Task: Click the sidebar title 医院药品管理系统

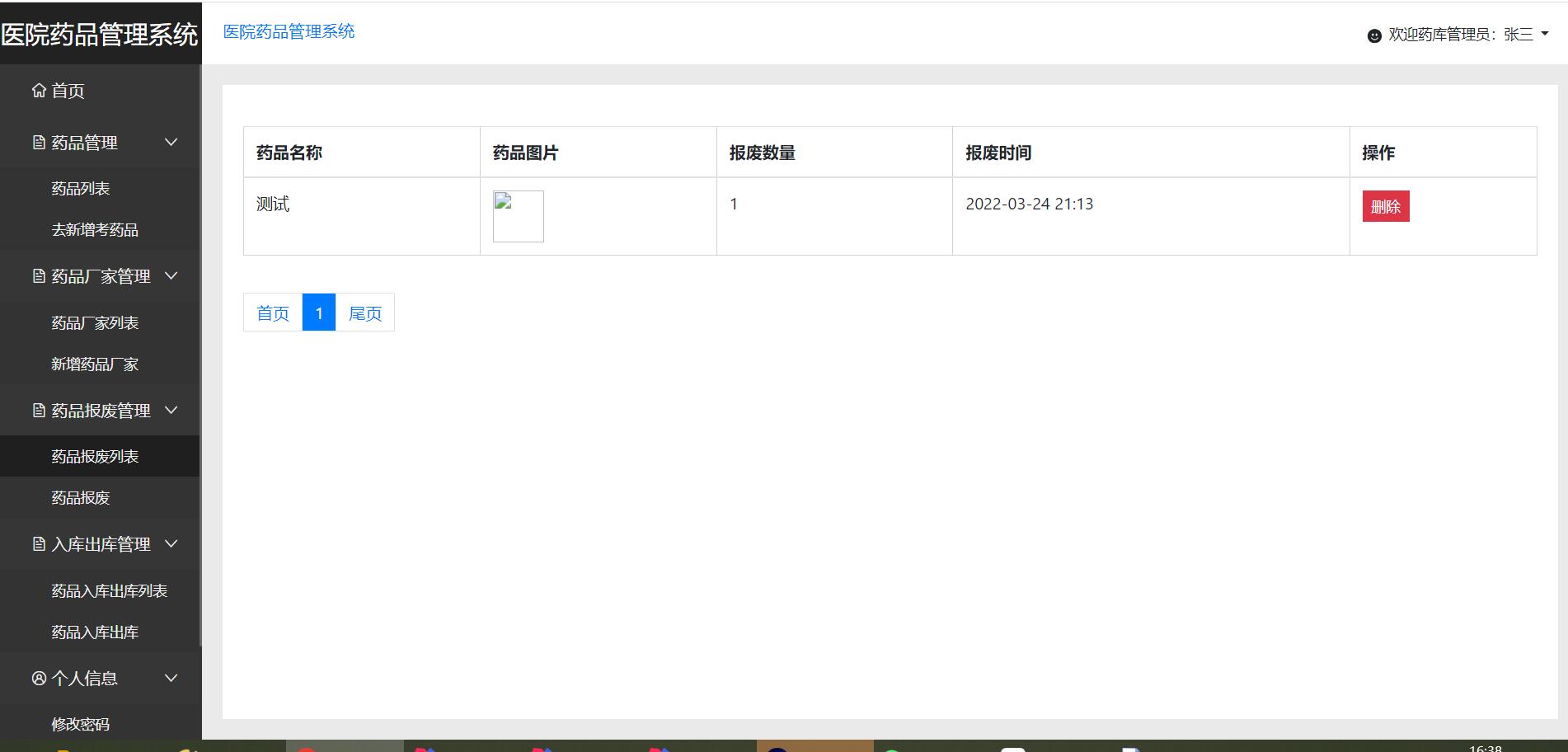Action: click(x=100, y=34)
